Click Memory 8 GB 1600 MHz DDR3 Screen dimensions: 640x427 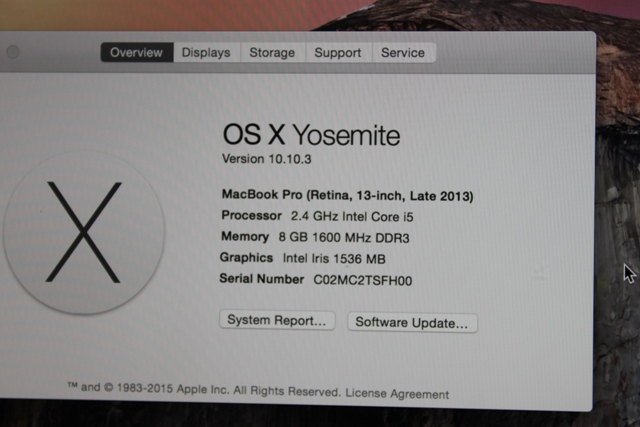click(x=315, y=237)
